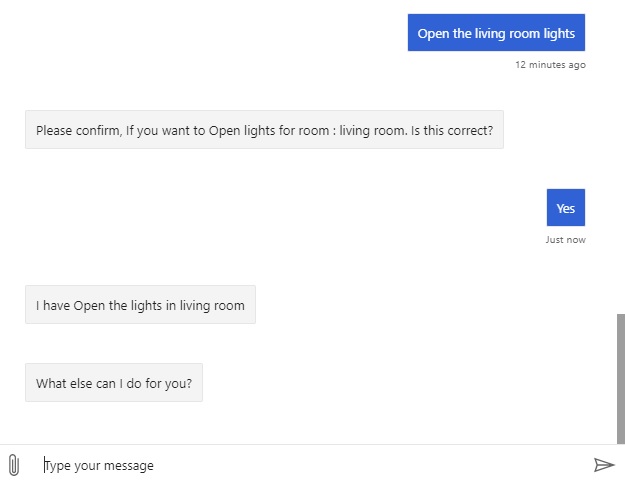The height and width of the screenshot is (485, 625).
Task: Click the bot's "Please confirm" message bubble
Action: [x=264, y=130]
